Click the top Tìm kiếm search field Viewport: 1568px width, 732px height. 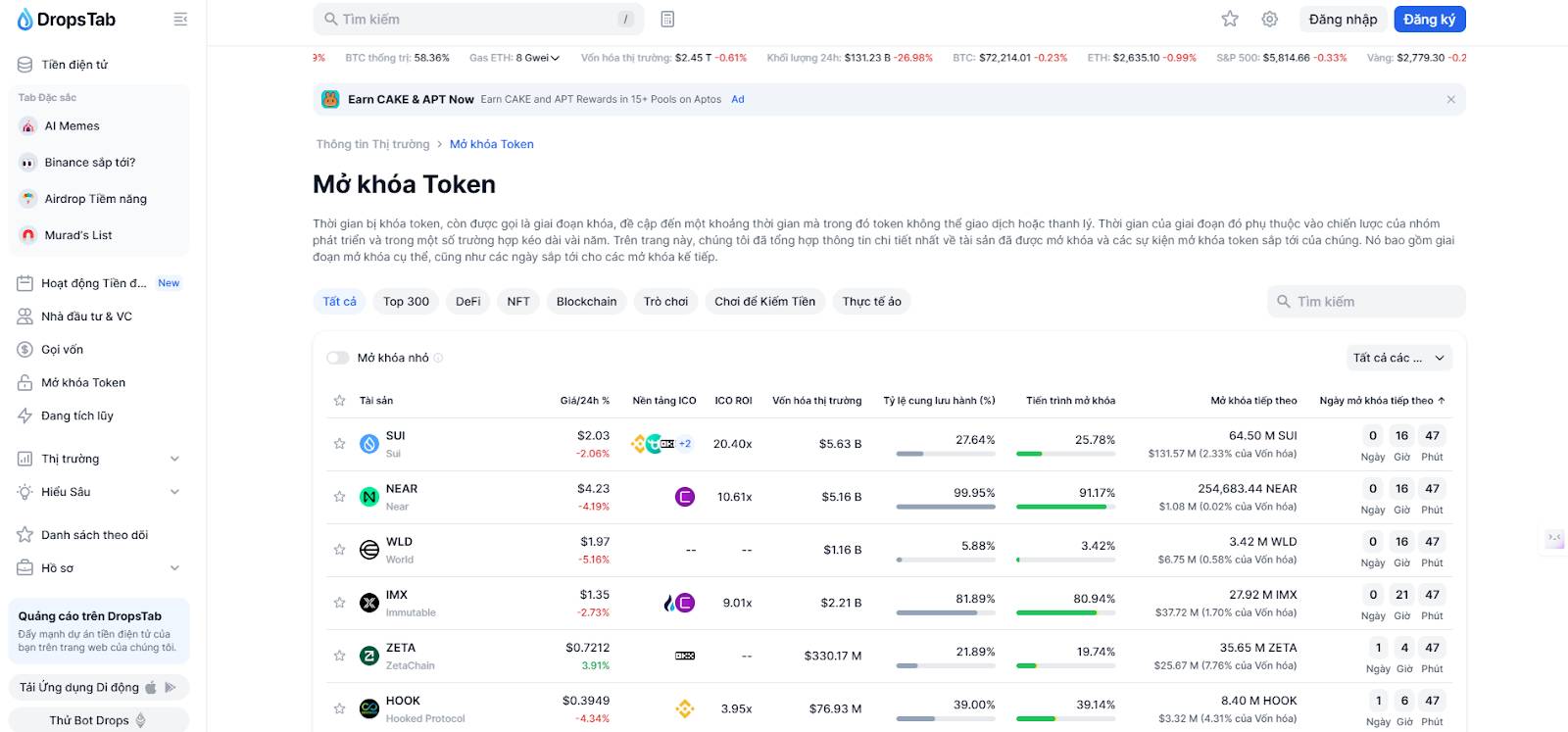[x=478, y=20]
